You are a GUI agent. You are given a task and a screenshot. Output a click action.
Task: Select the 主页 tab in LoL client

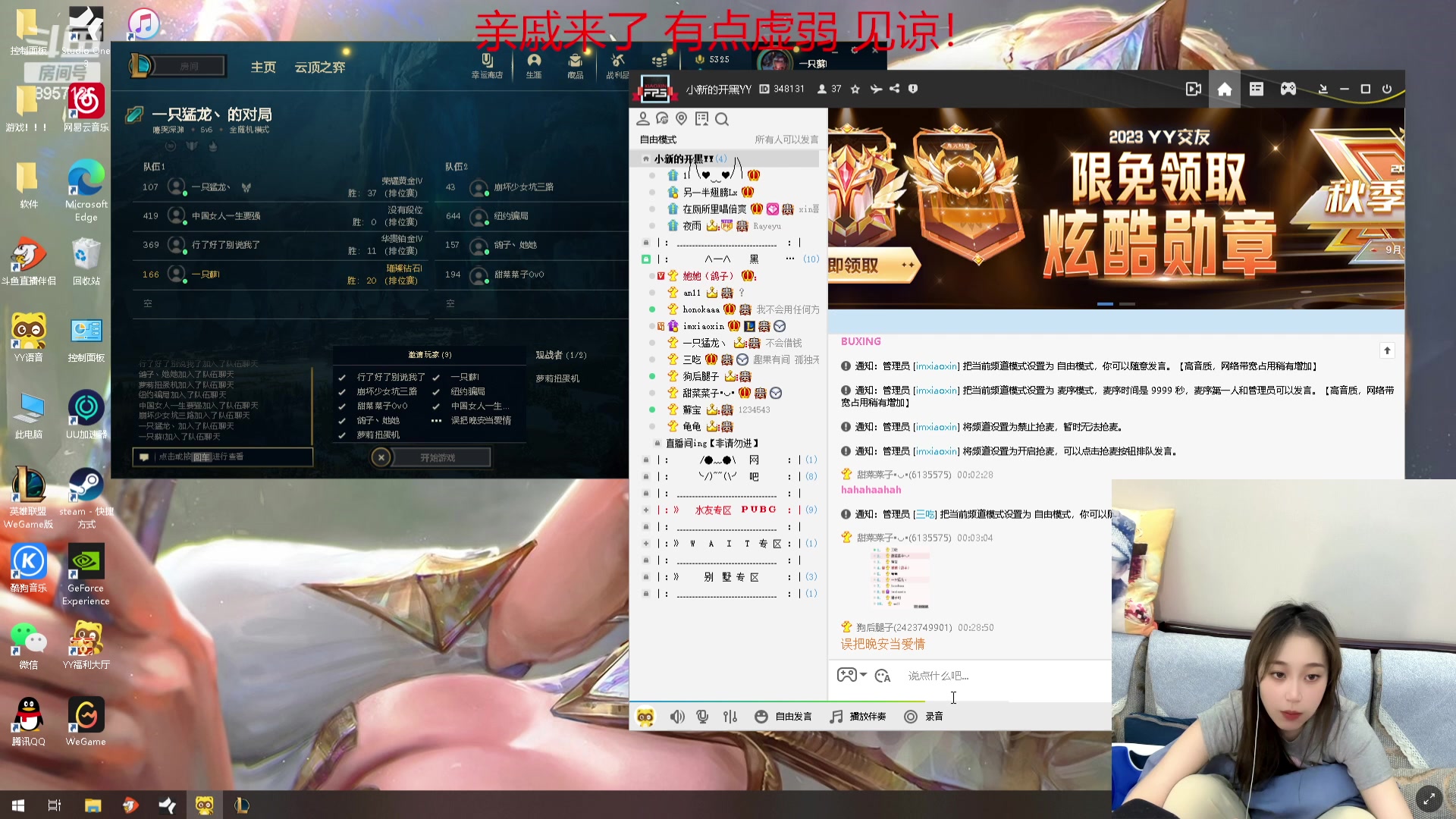coord(262,67)
